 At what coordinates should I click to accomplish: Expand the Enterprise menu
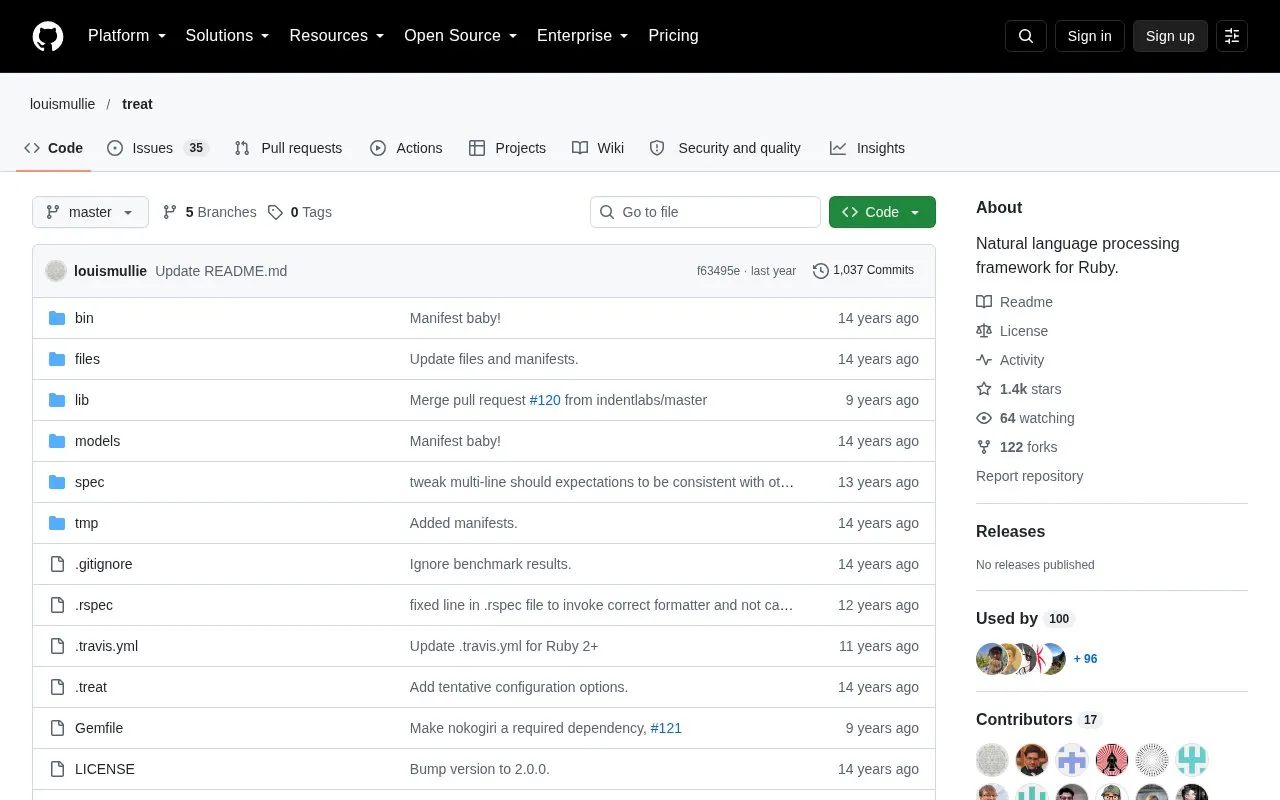coord(583,36)
